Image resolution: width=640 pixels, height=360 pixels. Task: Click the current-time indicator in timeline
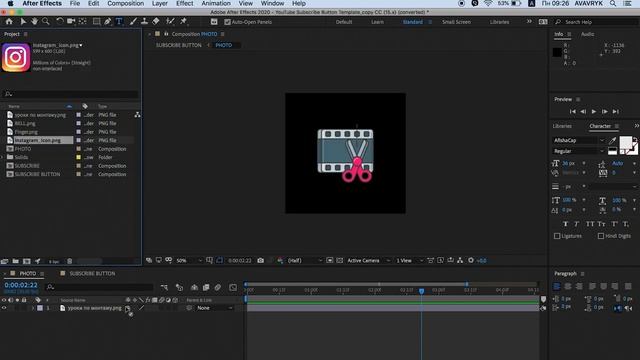point(421,291)
